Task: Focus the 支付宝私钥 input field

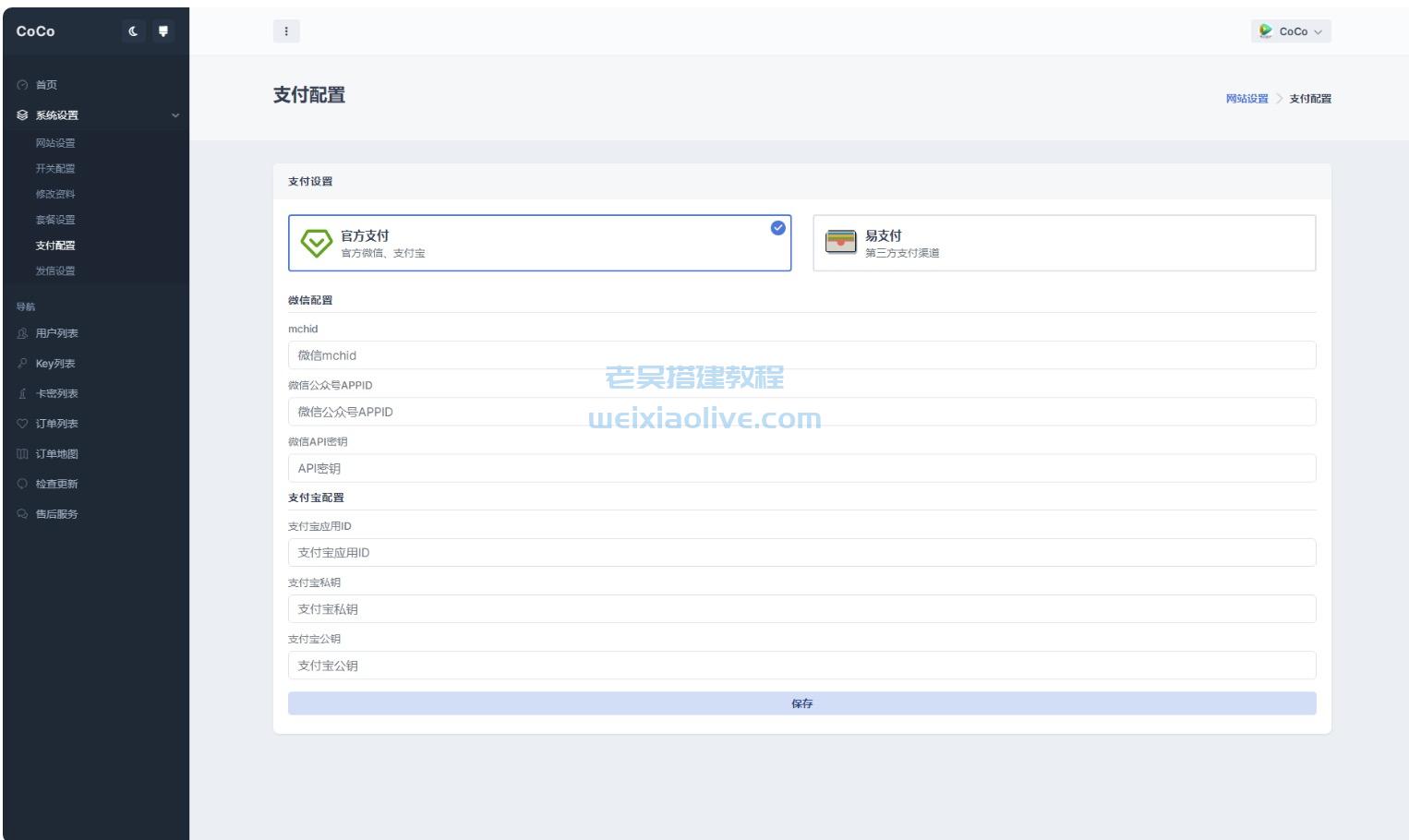Action: pos(801,609)
